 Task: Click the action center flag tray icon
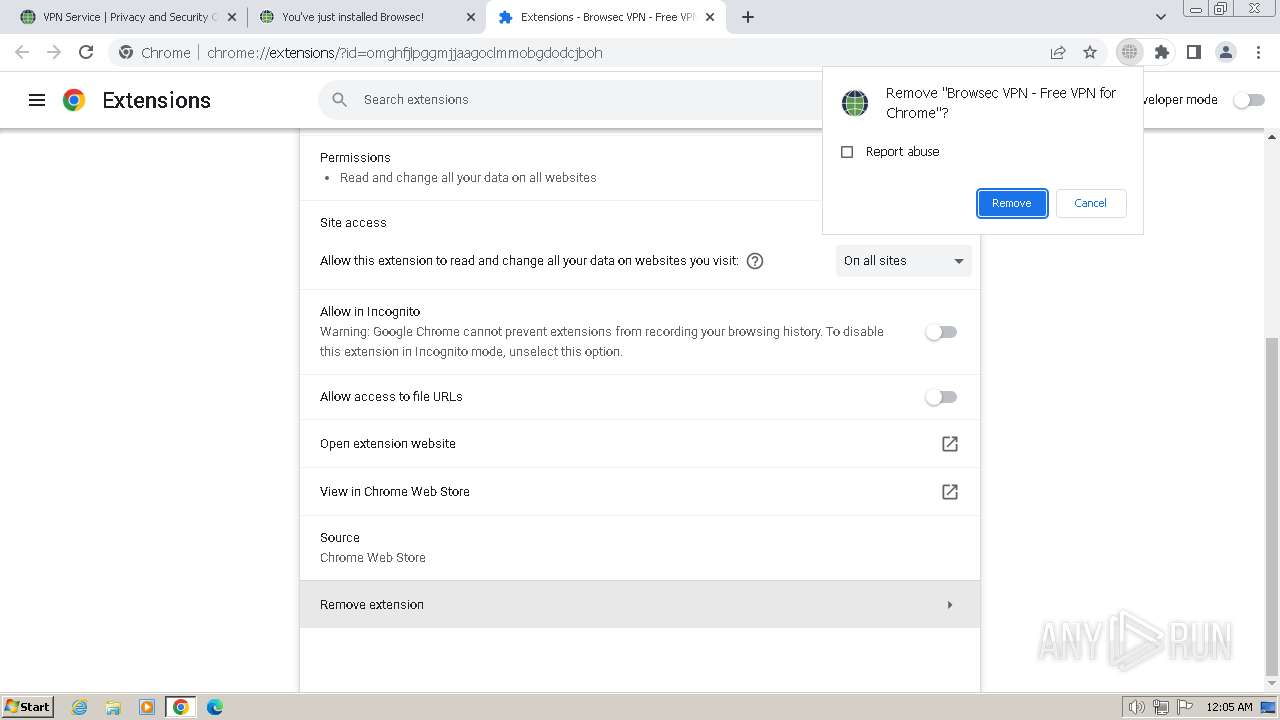point(1184,707)
